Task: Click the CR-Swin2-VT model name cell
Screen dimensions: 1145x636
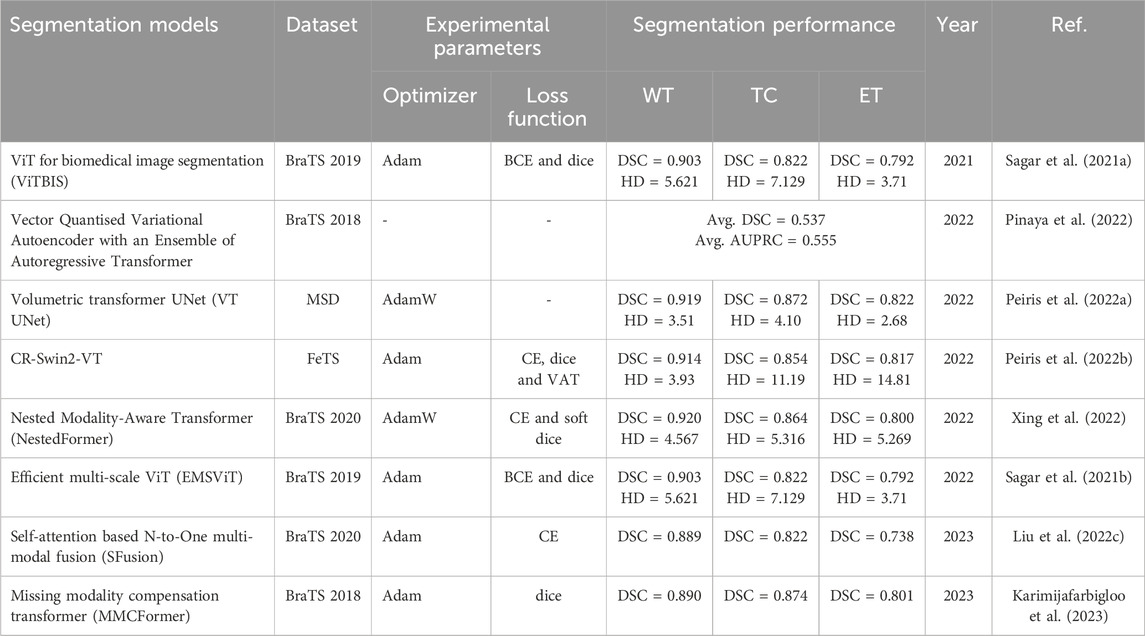Action: click(x=56, y=359)
